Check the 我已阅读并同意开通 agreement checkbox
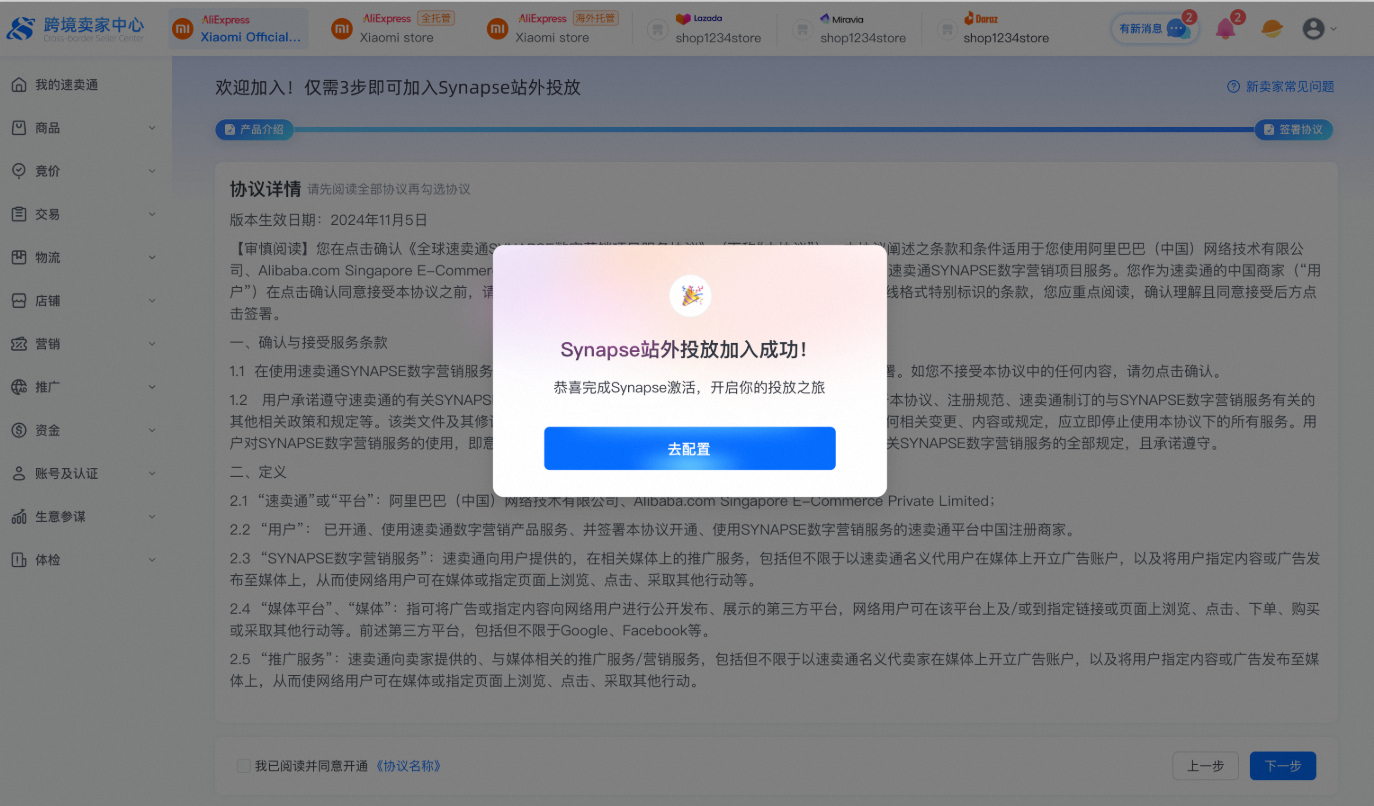 click(x=244, y=766)
